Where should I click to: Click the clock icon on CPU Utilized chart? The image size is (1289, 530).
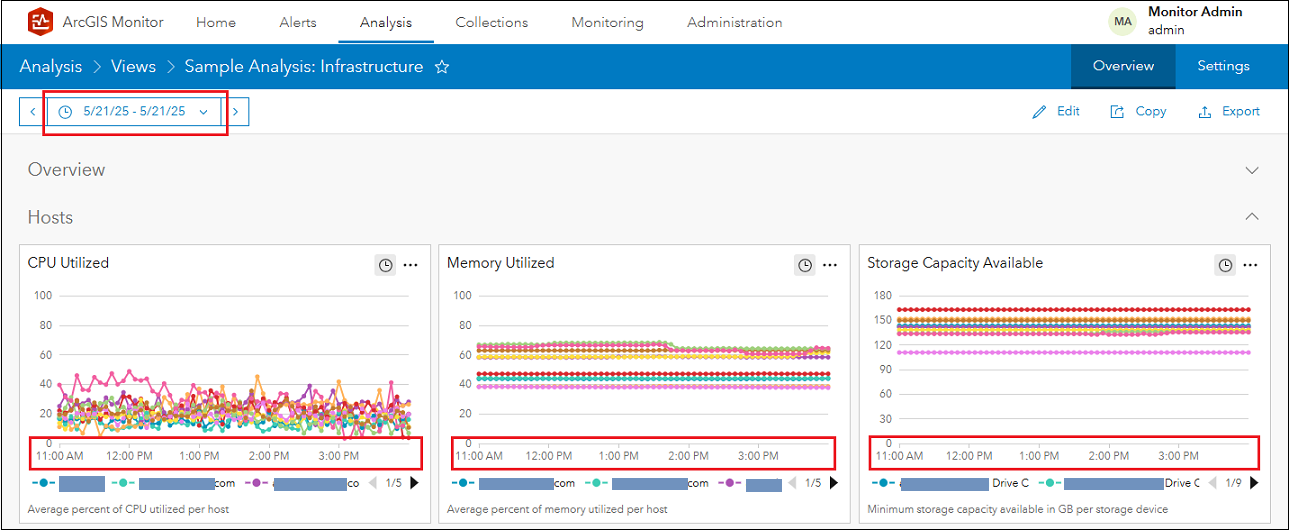click(x=385, y=265)
